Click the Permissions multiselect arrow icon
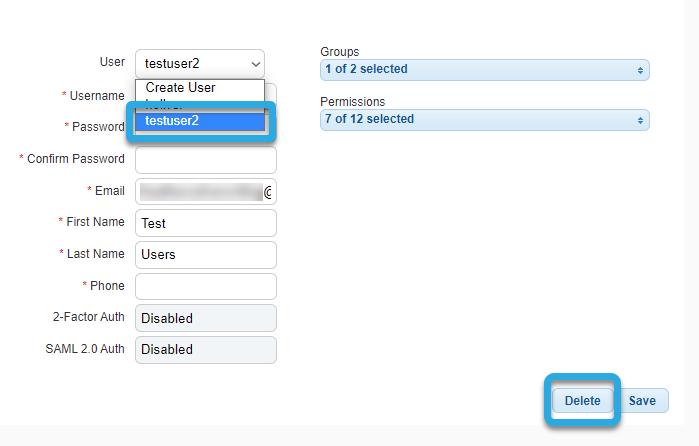 [x=640, y=120]
